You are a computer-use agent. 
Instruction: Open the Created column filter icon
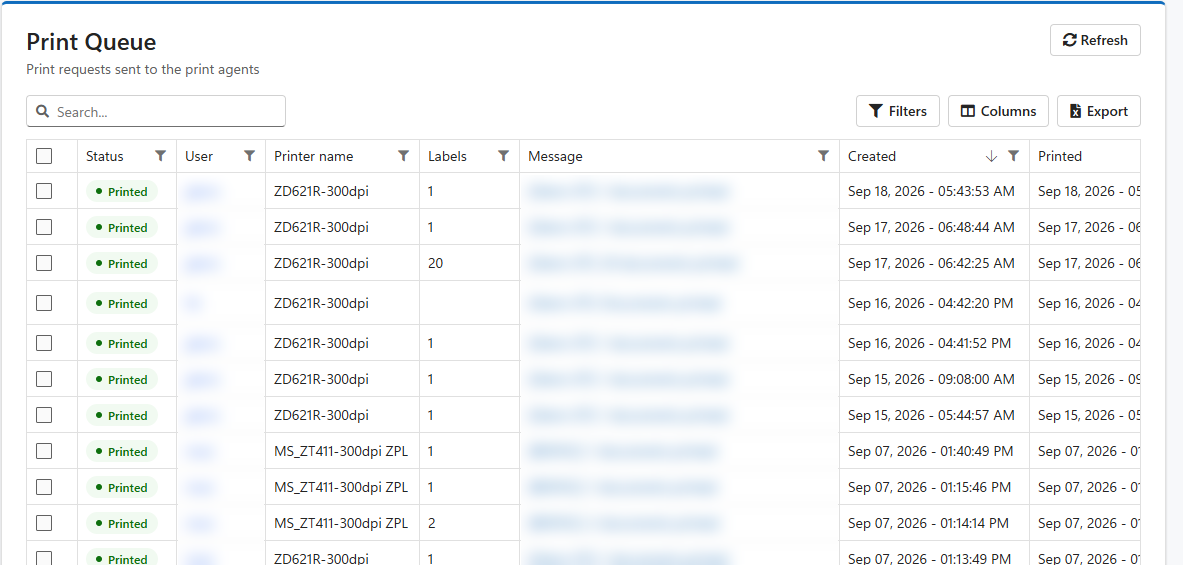tap(1014, 156)
